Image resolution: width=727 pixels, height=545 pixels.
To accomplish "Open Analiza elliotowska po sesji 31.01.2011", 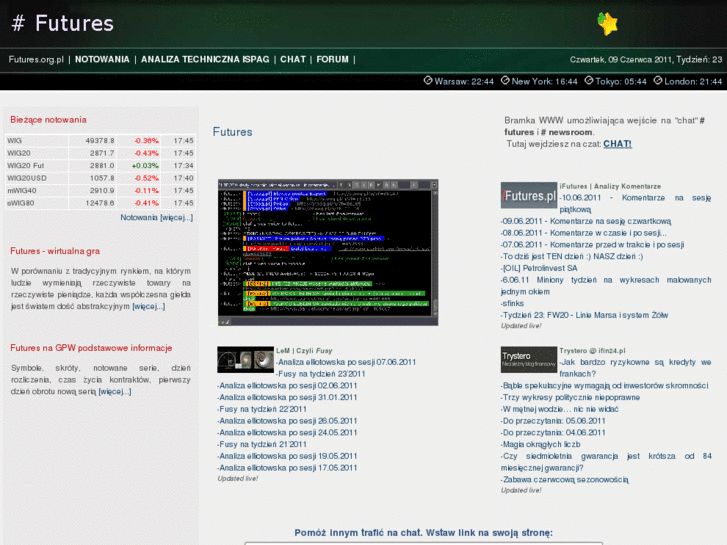I will pos(287,398).
